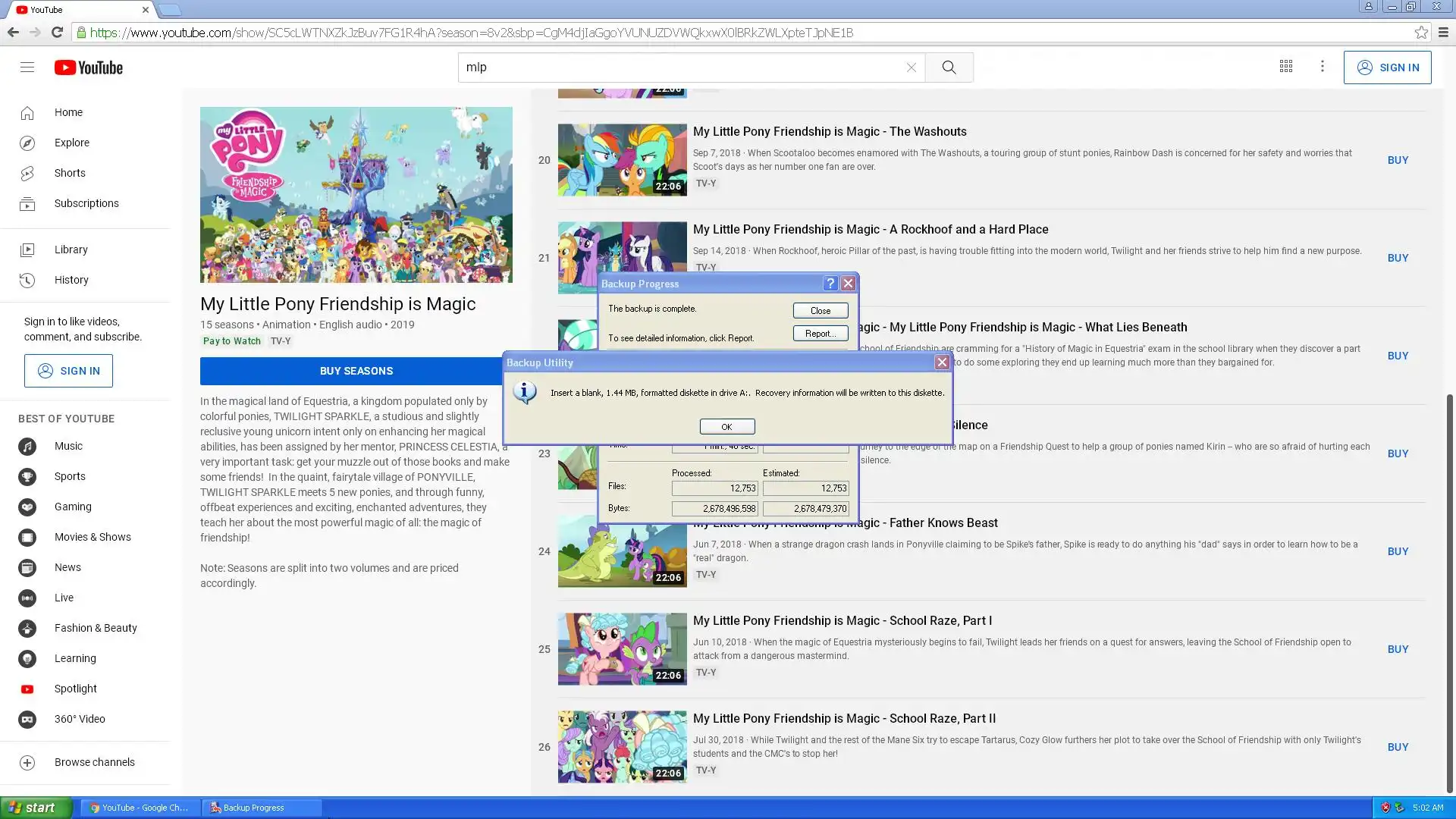Click the vertical page scrollbar
Screen dimensions: 1456x819
pos(1450,591)
